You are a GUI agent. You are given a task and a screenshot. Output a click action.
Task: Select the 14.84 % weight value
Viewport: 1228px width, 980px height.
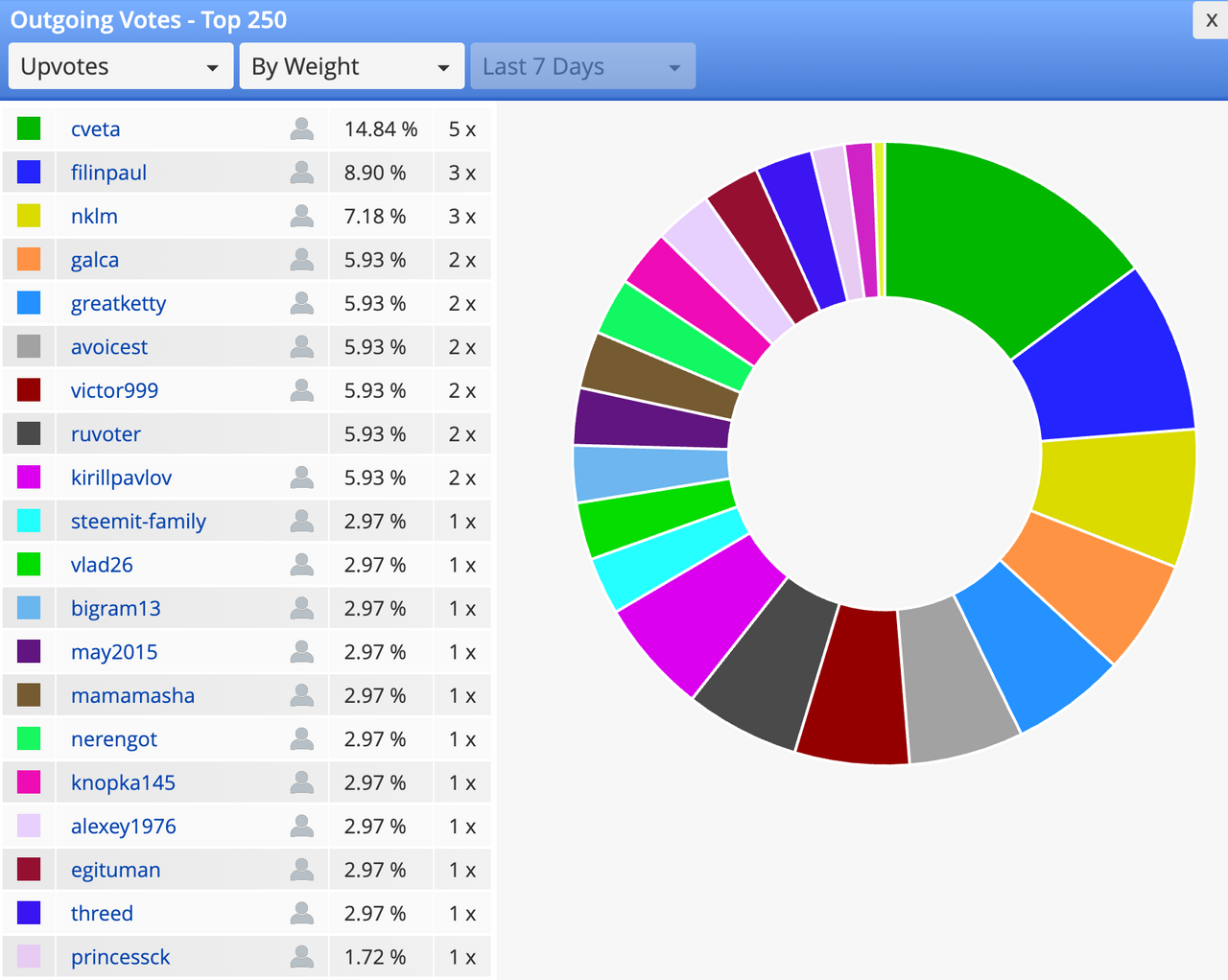[x=381, y=129]
